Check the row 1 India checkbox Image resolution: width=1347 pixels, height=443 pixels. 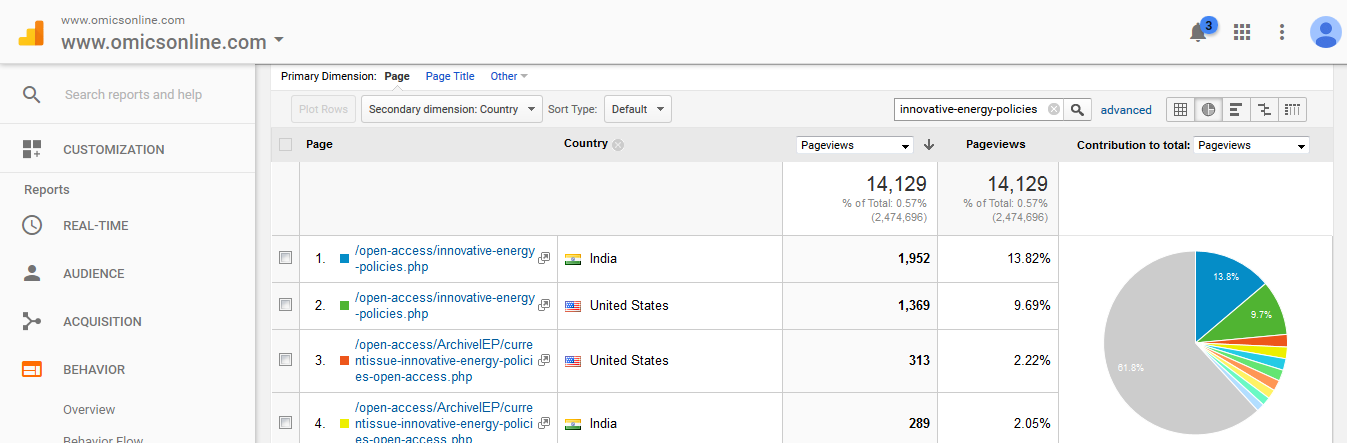tap(286, 258)
